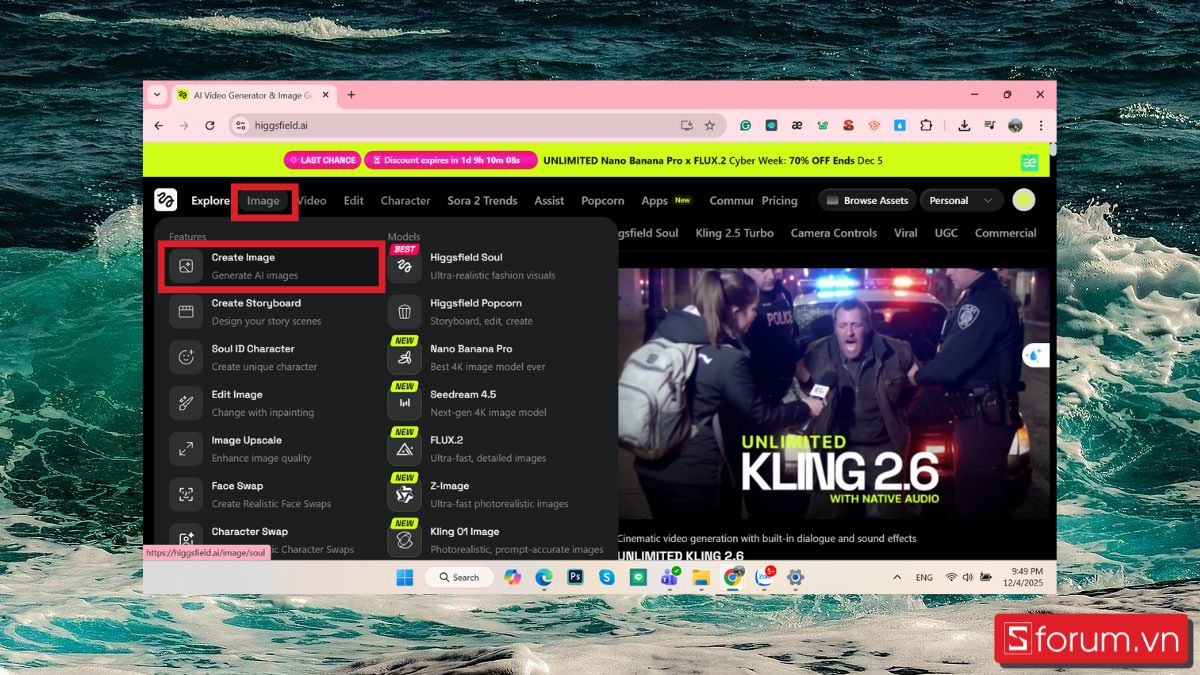
Task: Open the Chrome three-dot menu
Action: (1041, 125)
